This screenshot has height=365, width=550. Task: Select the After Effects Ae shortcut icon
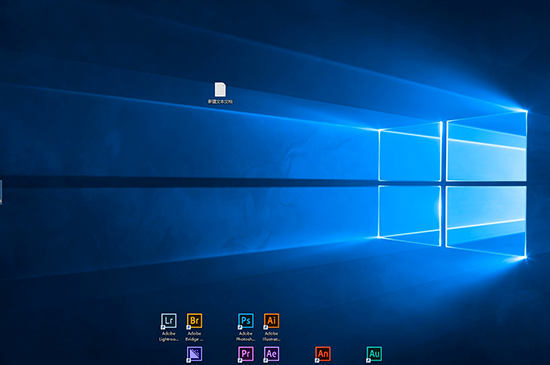(x=271, y=354)
